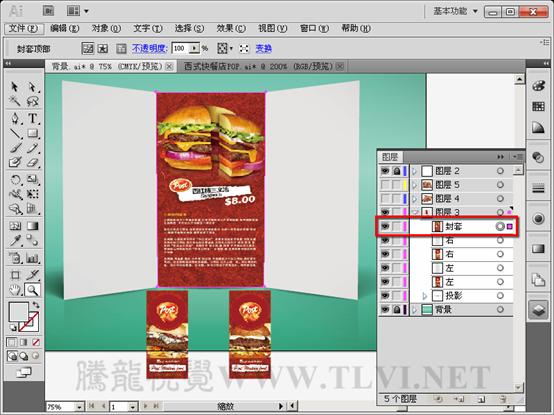Open the 基本功能 workspace dropdown

(456, 11)
